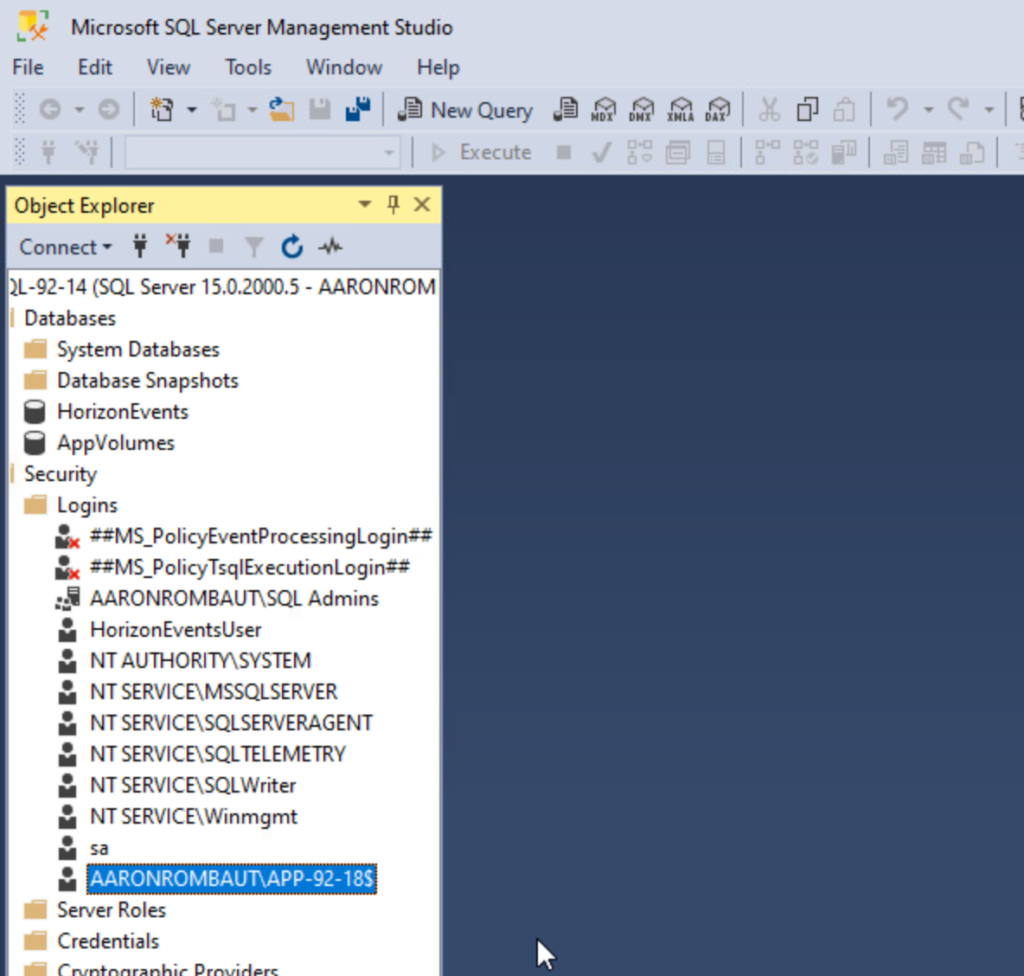Click the Open File folder icon
Image resolution: width=1024 pixels, height=976 pixels.
281,110
